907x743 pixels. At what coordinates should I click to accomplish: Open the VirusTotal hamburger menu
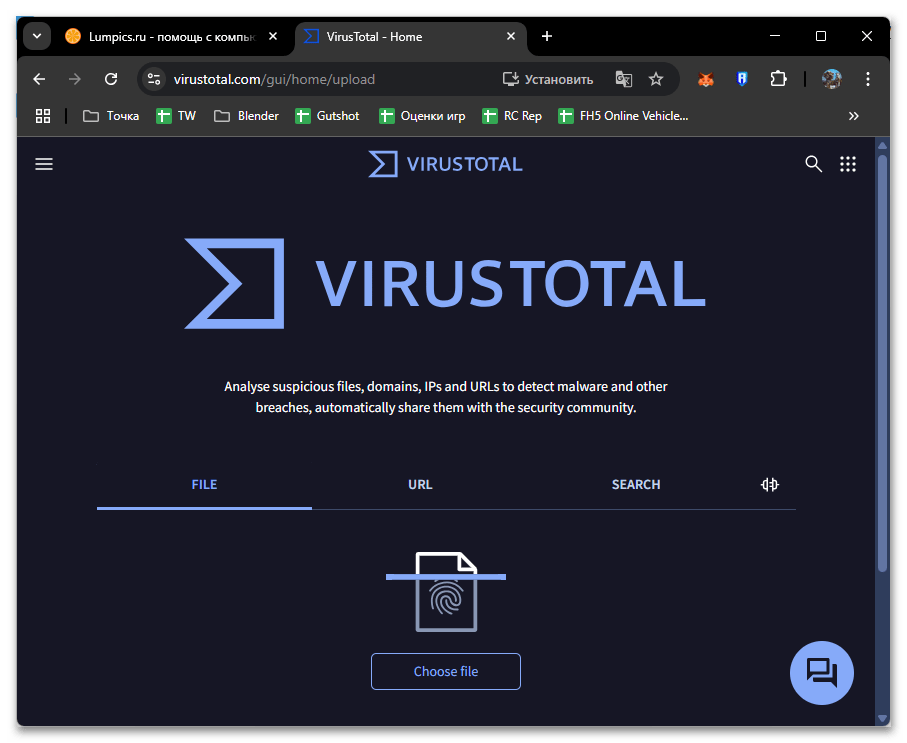[44, 164]
